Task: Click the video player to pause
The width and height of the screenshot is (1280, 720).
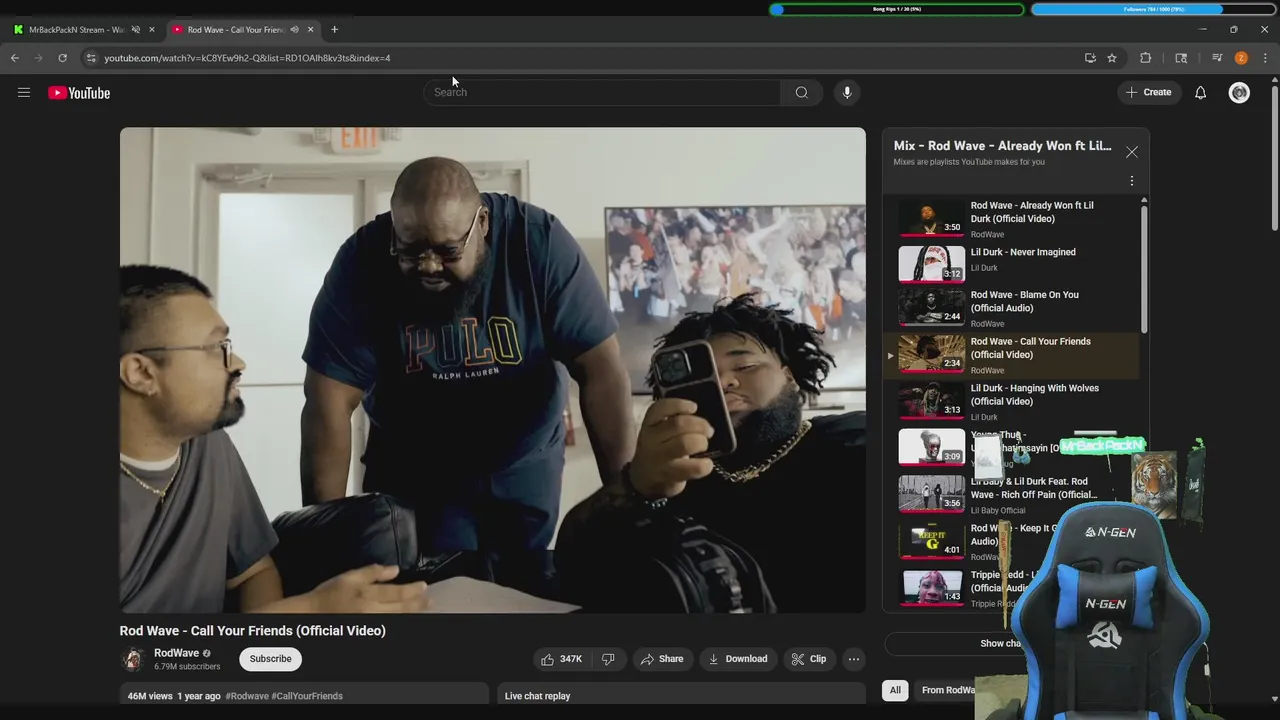Action: (493, 370)
